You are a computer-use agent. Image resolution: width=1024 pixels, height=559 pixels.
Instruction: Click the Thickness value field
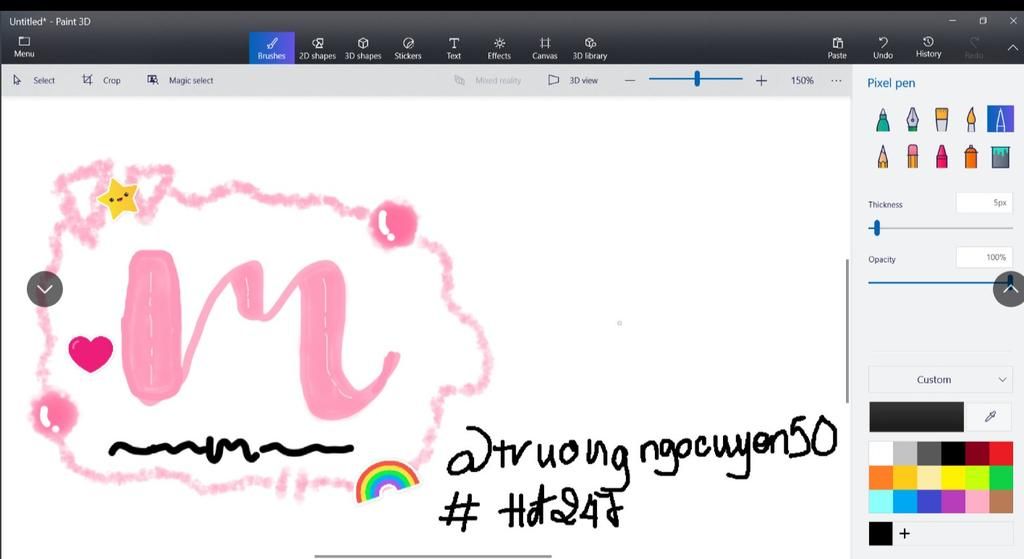984,202
